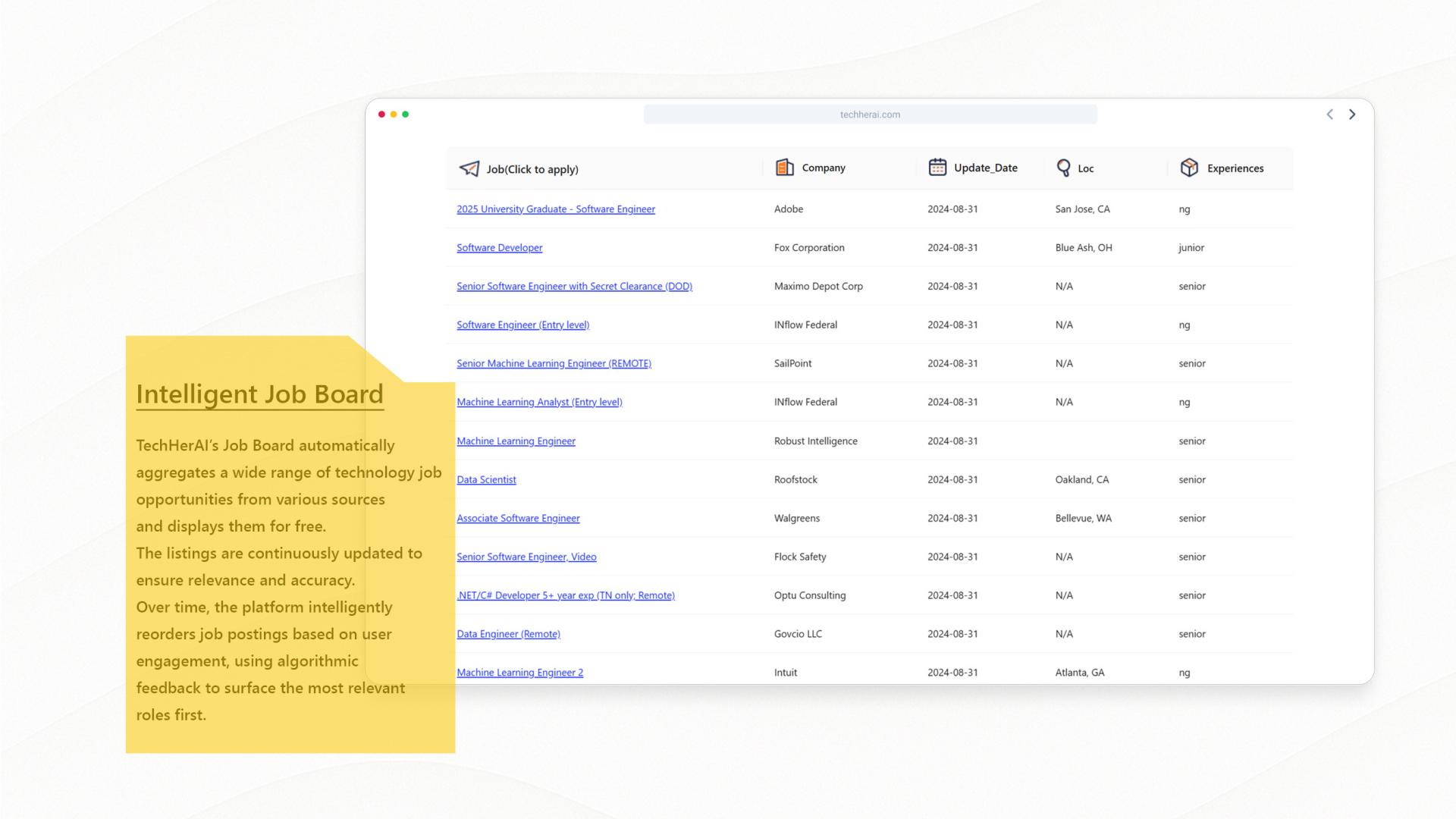Apply to Software Developer at Fox Corporation
Image resolution: width=1456 pixels, height=819 pixels.
[x=499, y=247]
